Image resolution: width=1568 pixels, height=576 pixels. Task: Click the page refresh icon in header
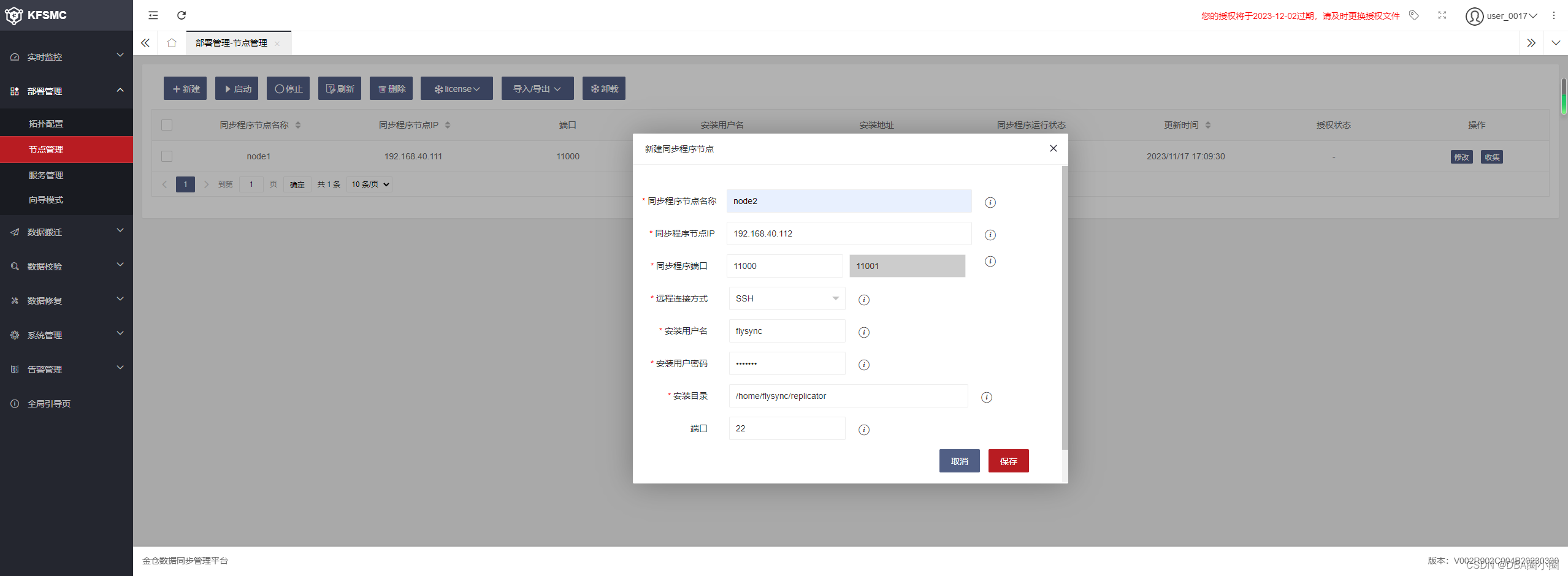pos(182,15)
